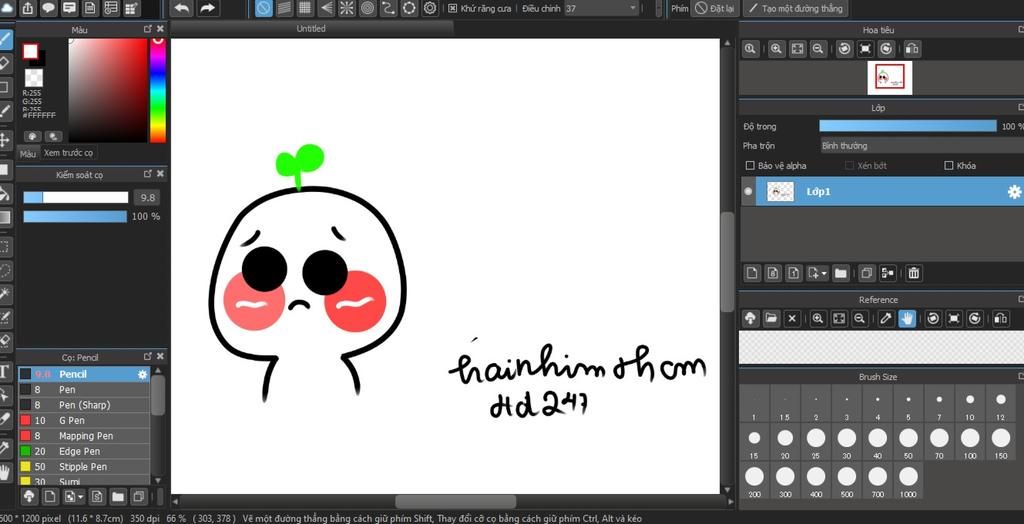Viewport: 1024px width, 524px height.
Task: Click the Tạo một đường thẳng button
Action: point(796,8)
